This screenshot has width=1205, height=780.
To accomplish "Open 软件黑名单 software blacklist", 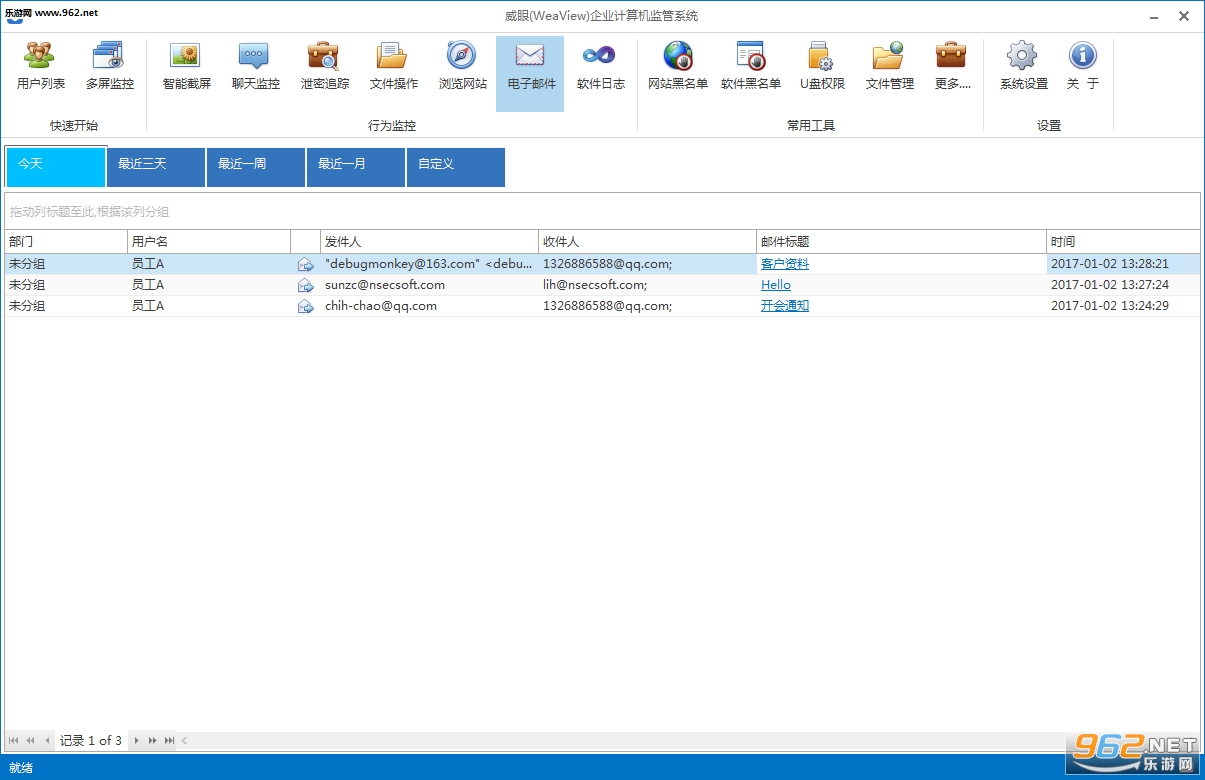I will point(750,66).
